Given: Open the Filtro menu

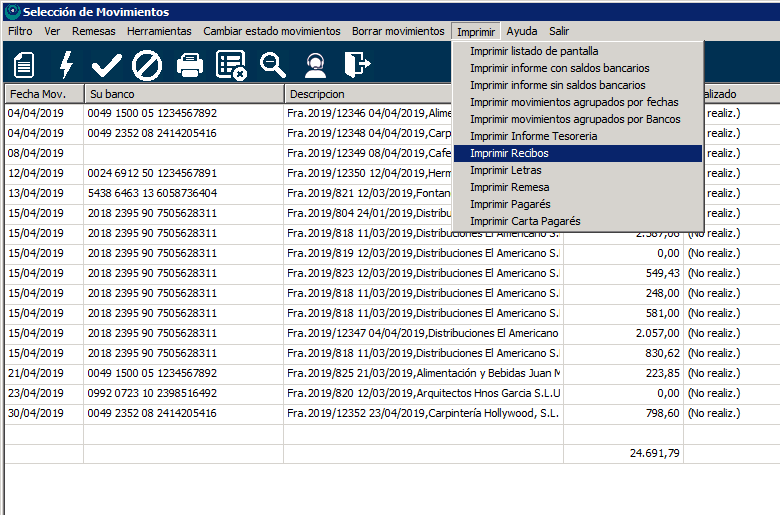Looking at the screenshot, I should click(x=20, y=31).
